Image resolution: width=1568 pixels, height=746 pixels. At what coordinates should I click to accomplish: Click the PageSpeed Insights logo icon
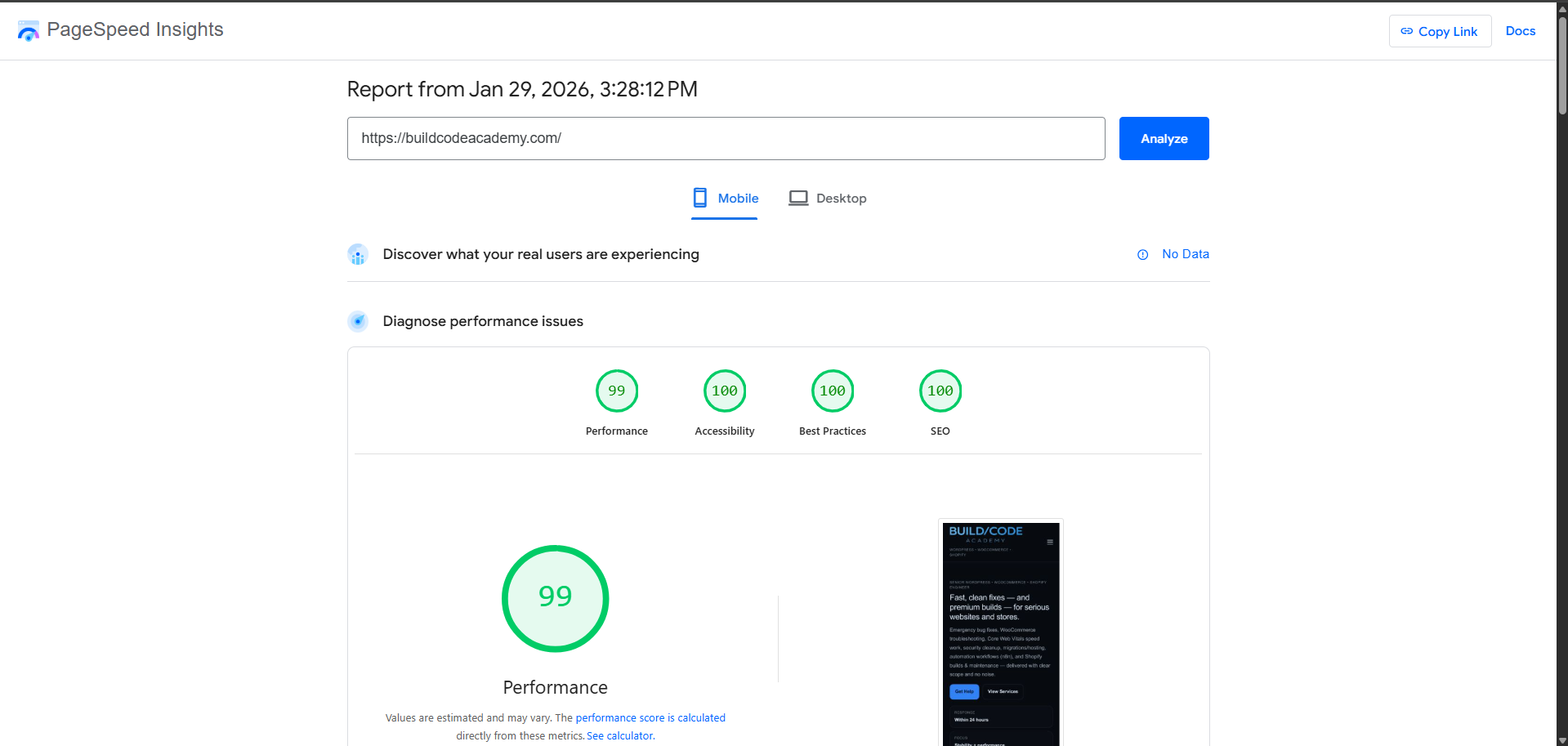(28, 31)
